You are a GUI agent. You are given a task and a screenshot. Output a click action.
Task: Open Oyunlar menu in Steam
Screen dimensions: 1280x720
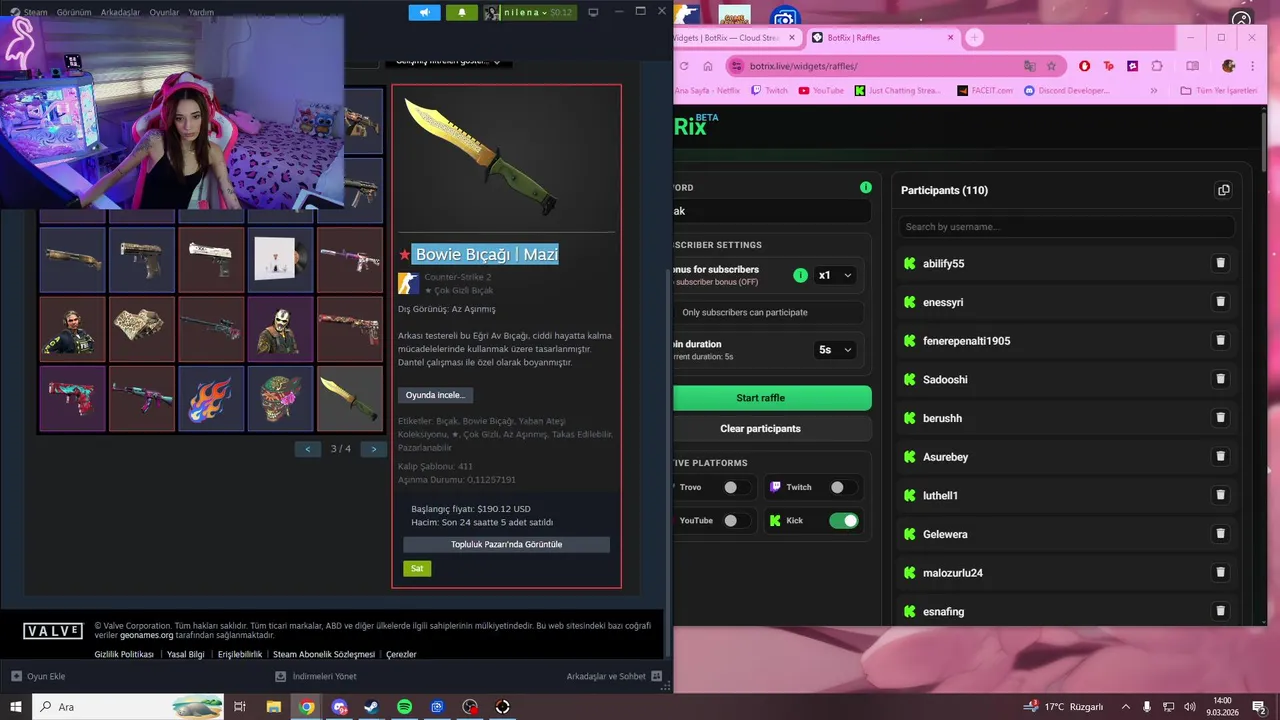[x=165, y=12]
